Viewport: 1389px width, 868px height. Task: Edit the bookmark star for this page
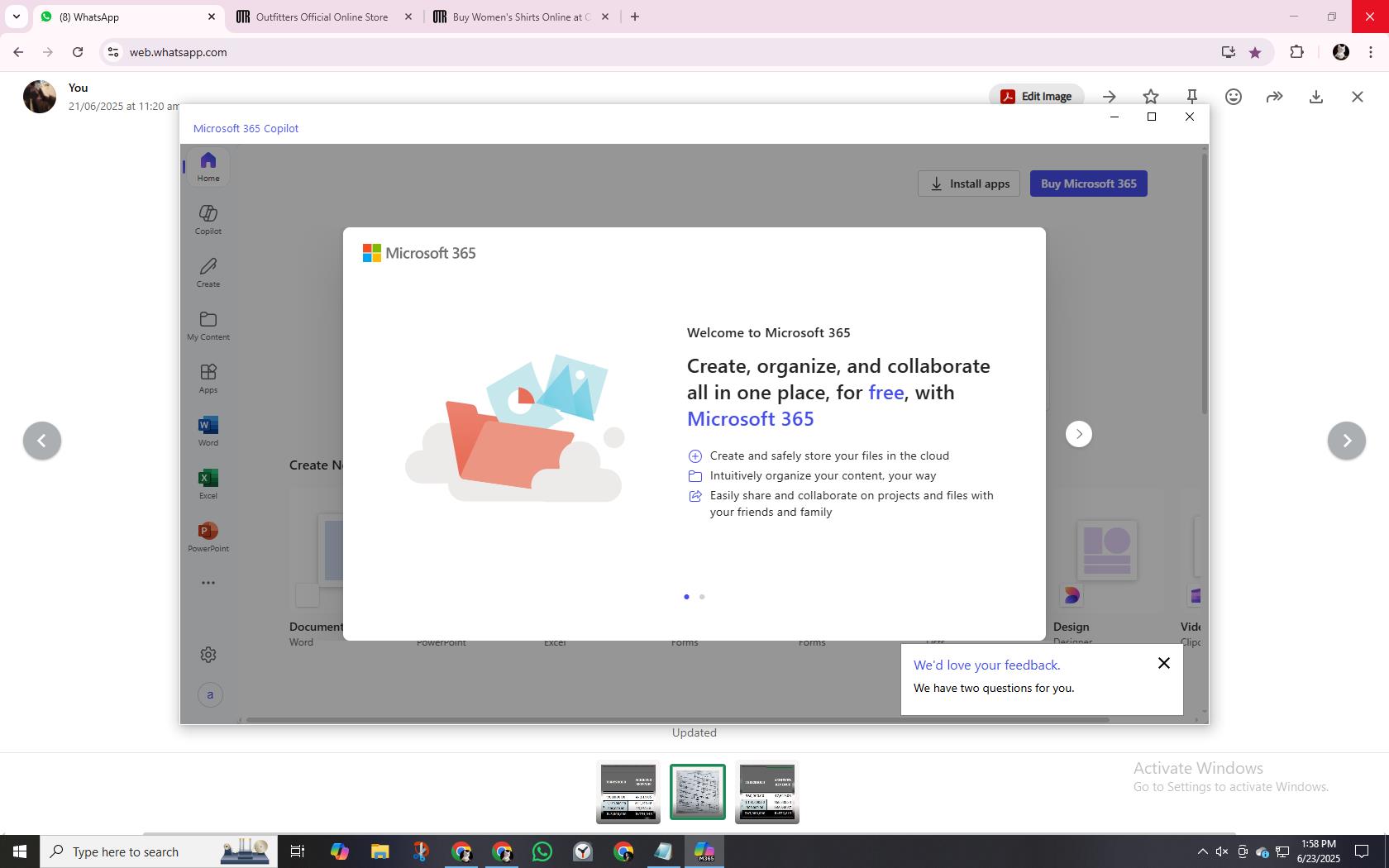[1255, 52]
